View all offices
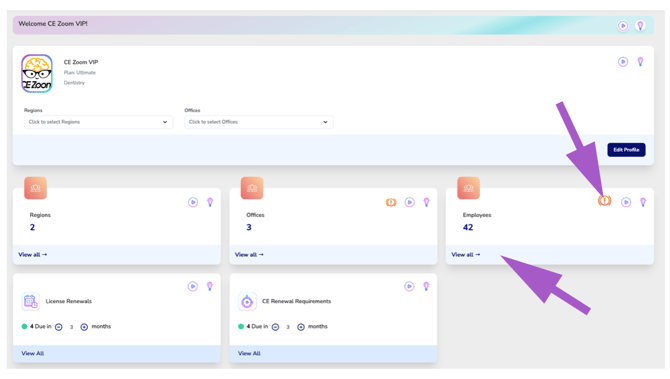Image resolution: width=670 pixels, height=379 pixels. point(249,255)
